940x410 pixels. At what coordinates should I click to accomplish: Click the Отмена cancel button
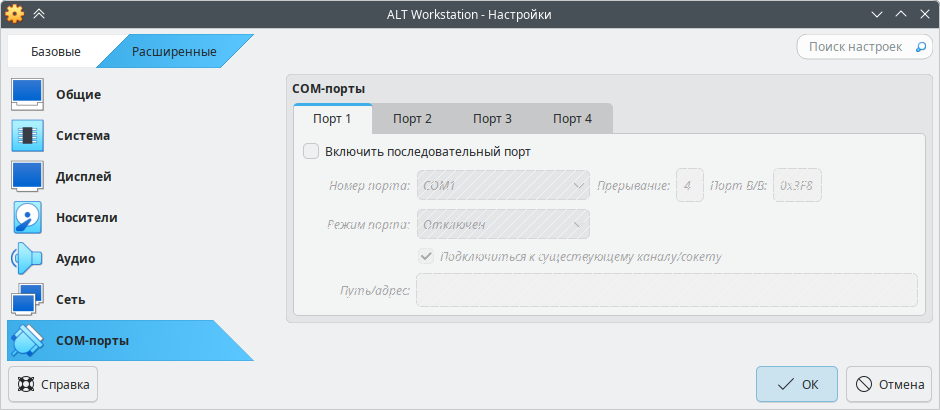tap(889, 384)
